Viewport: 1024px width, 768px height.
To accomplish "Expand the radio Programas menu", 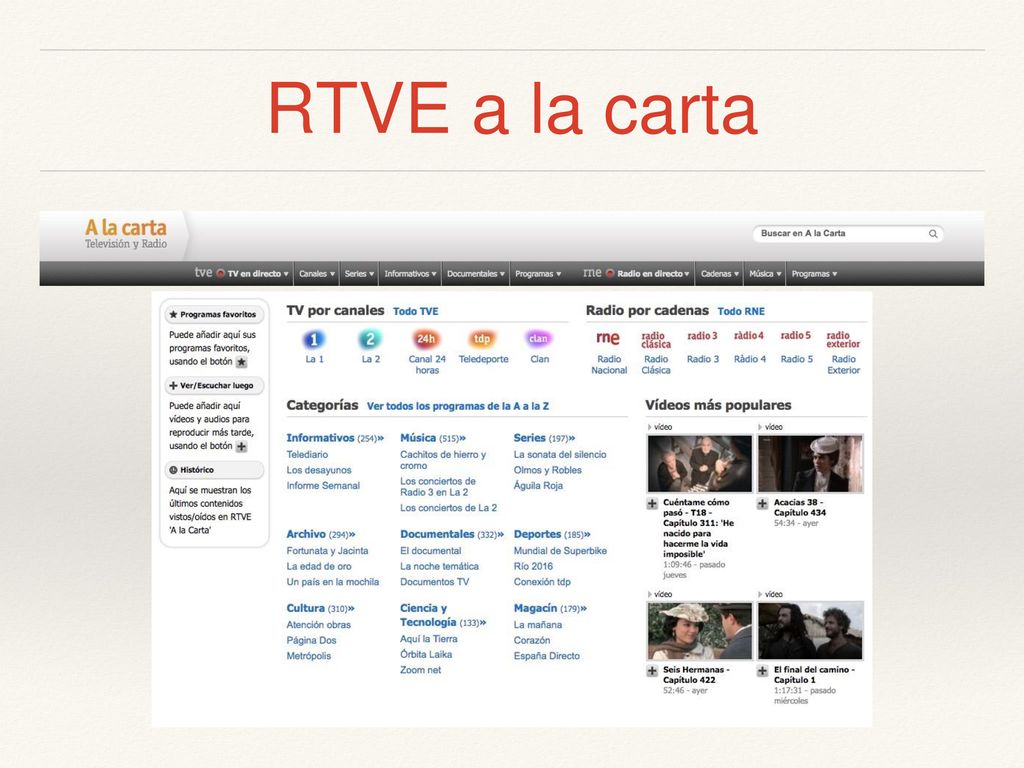I will [x=814, y=274].
